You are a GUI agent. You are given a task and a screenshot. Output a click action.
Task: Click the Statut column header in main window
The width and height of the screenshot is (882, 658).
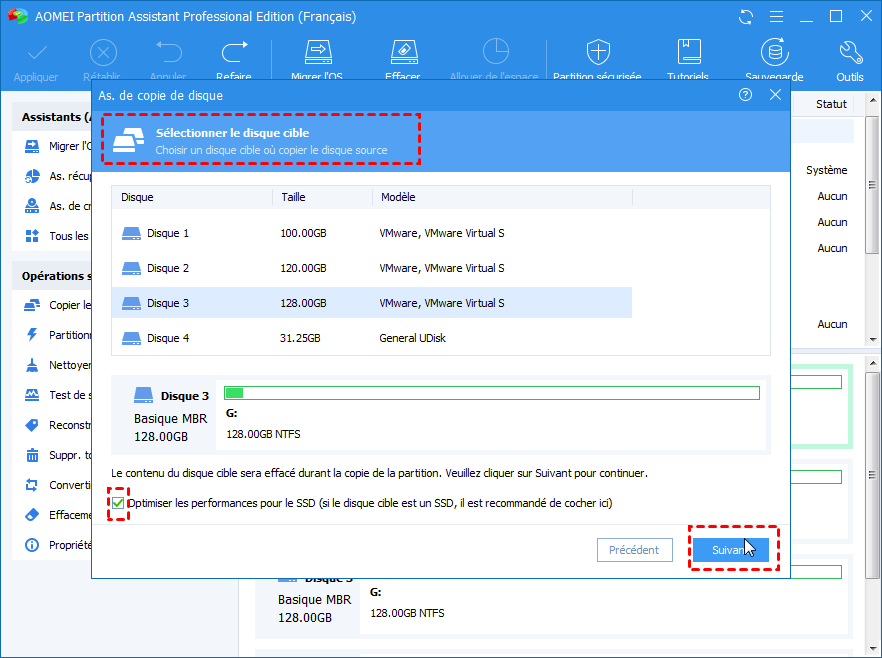[x=831, y=104]
